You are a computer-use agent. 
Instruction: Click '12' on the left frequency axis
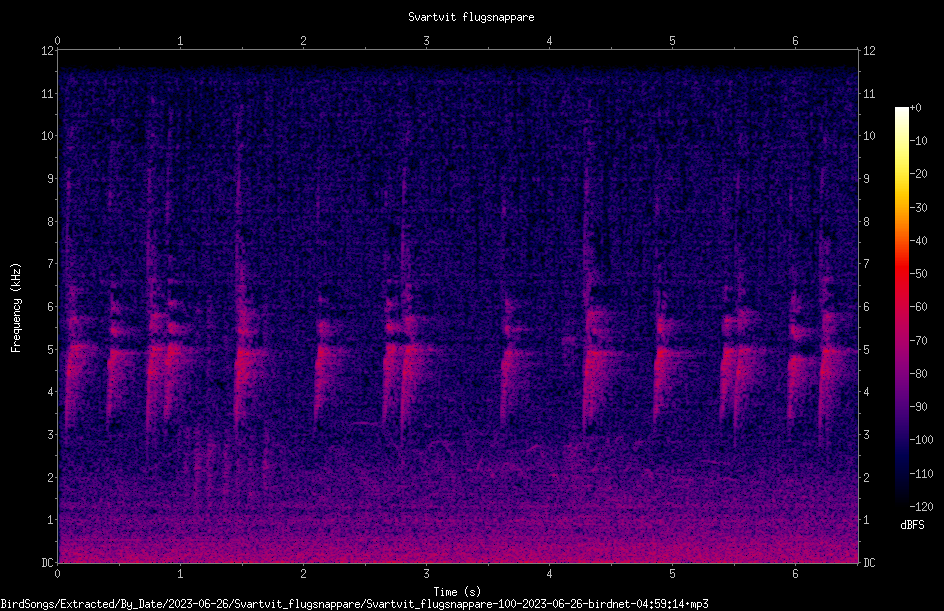click(x=48, y=51)
